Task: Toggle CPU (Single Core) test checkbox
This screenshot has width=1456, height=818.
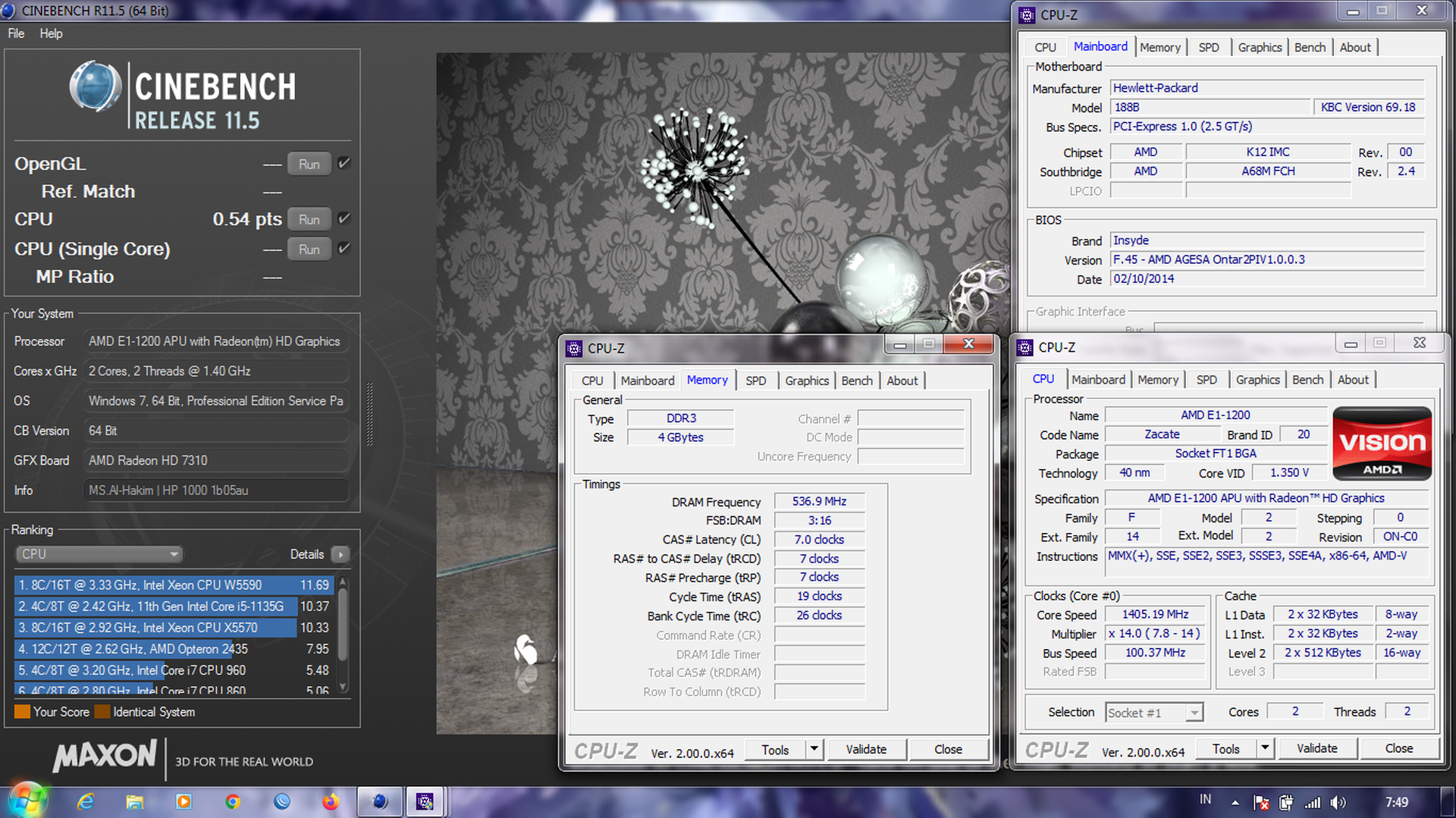Action: click(x=344, y=248)
